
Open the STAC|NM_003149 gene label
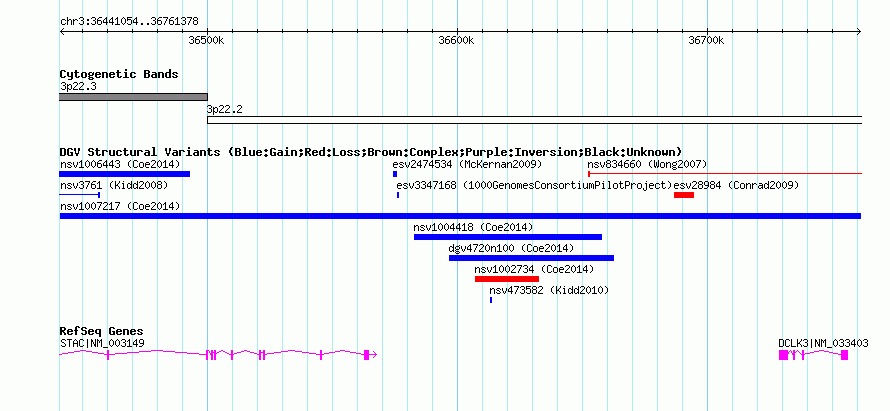coord(102,343)
